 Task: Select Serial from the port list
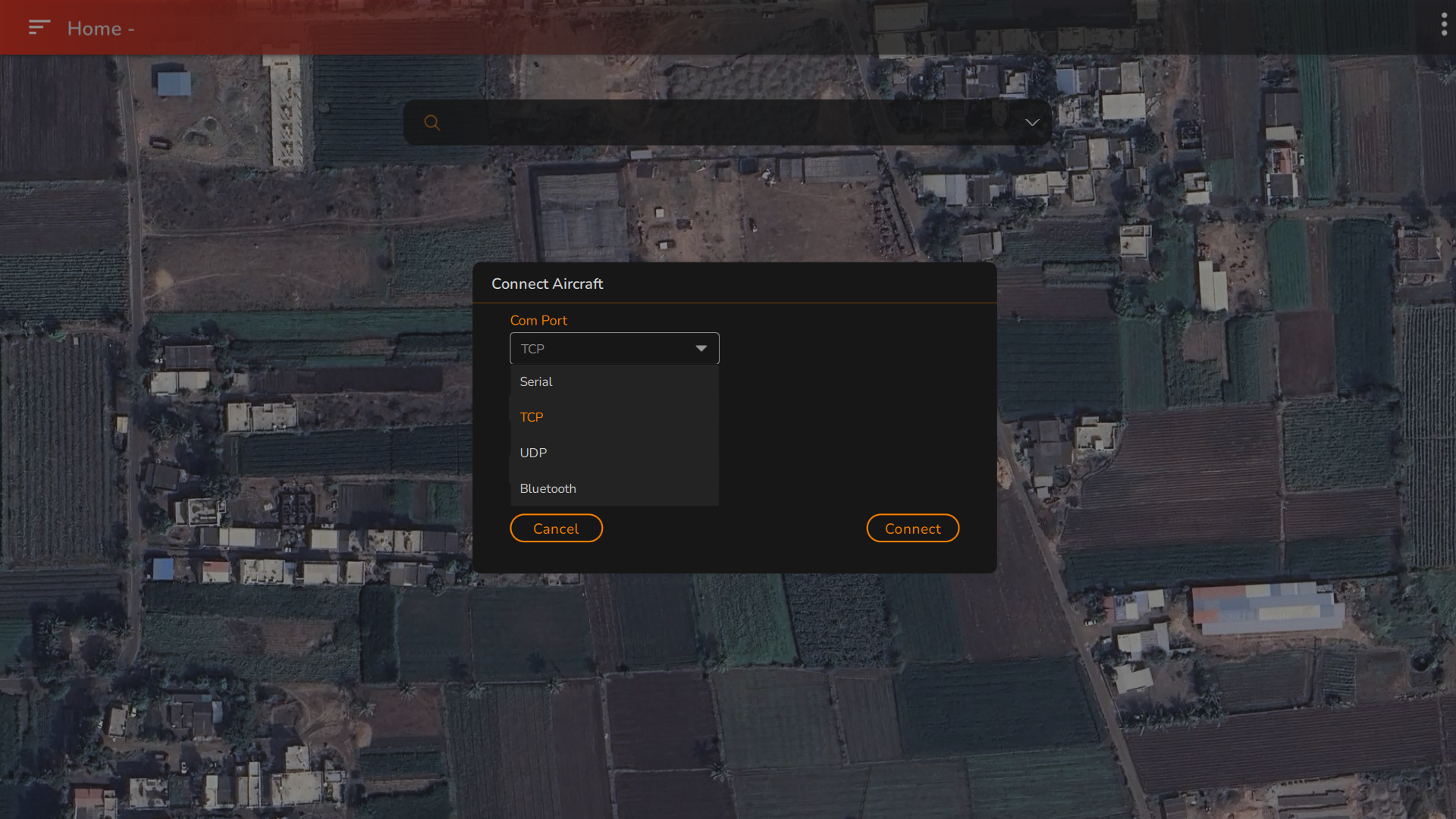(536, 381)
